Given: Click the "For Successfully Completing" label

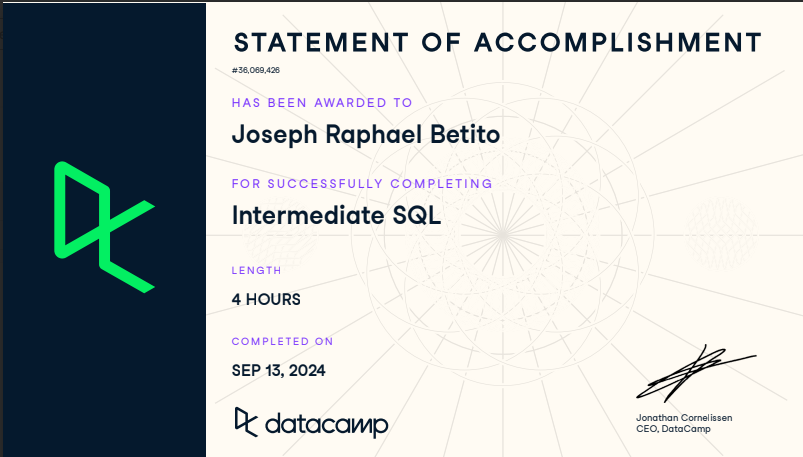Looking at the screenshot, I should (x=362, y=184).
